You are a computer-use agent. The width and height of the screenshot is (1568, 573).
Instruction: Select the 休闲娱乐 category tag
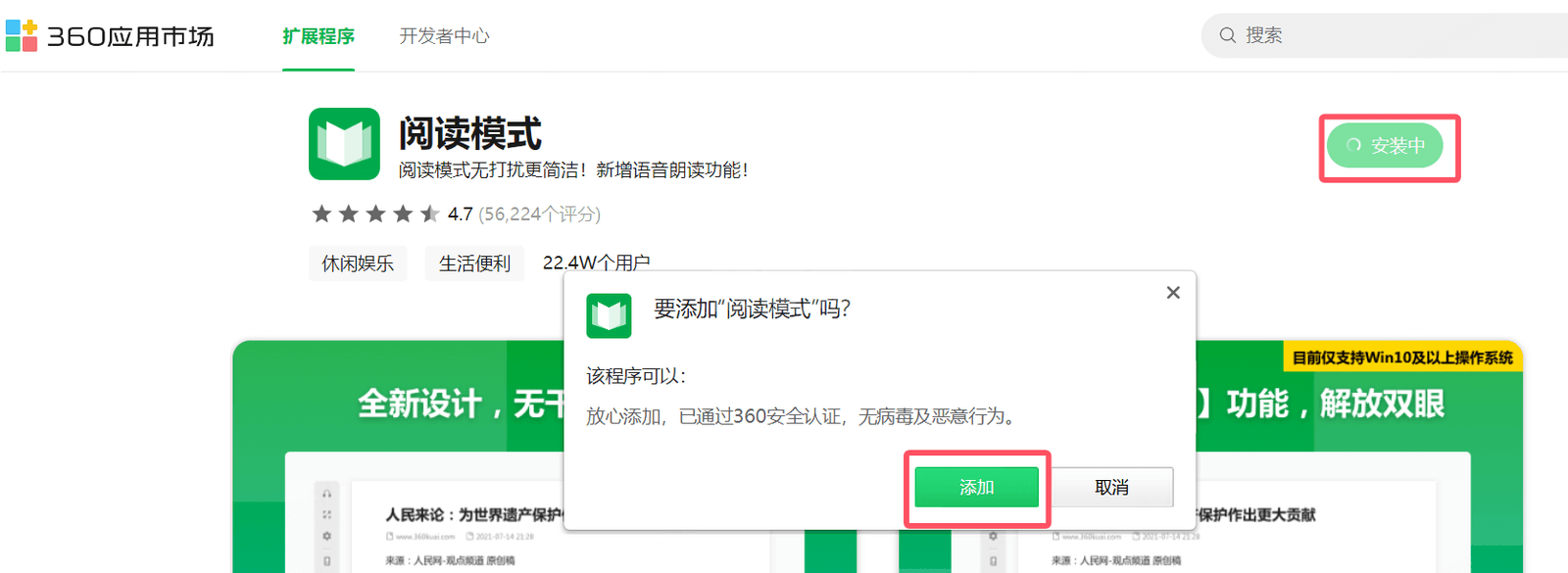pos(358,263)
